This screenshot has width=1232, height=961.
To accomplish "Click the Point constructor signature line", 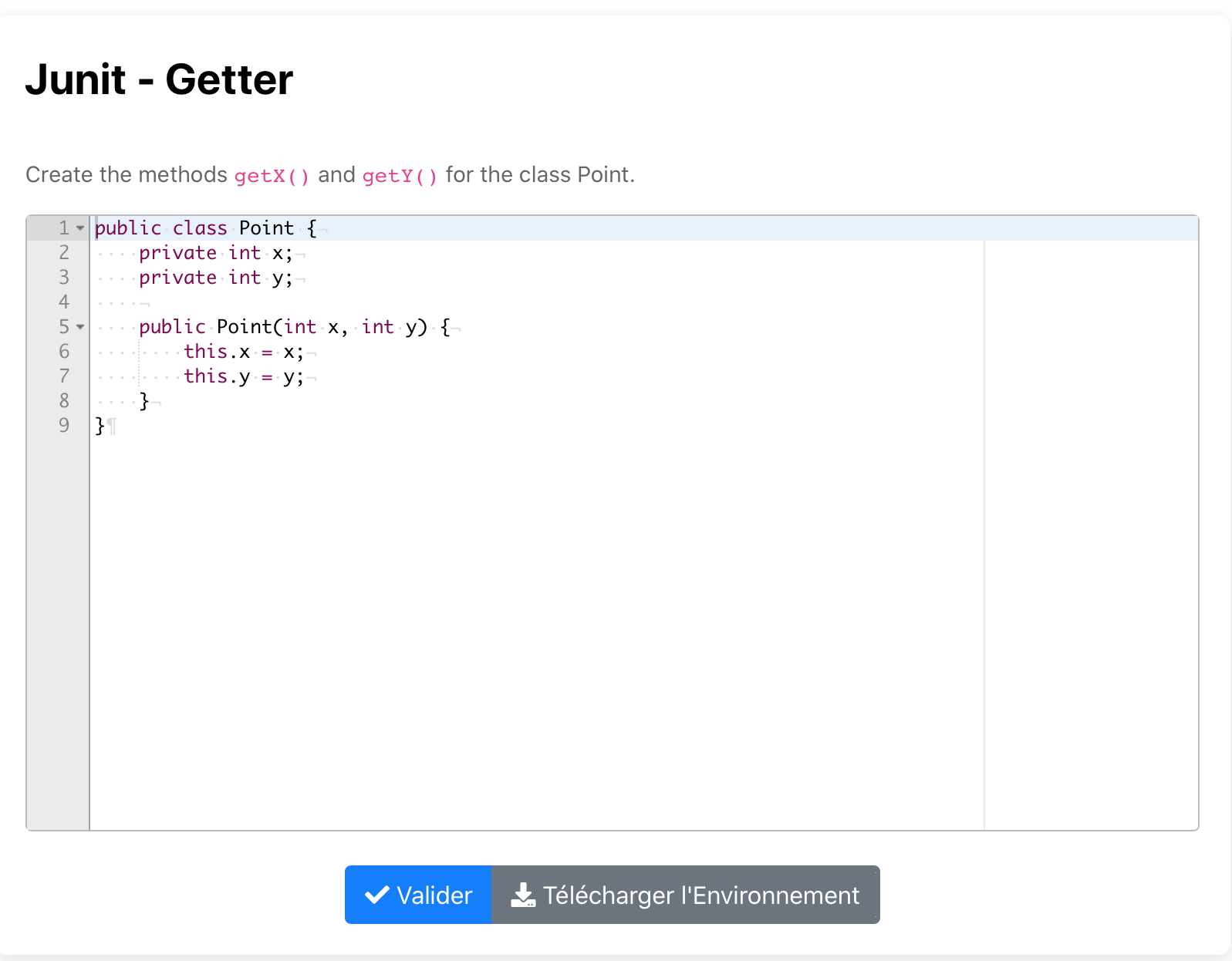I will tap(295, 327).
